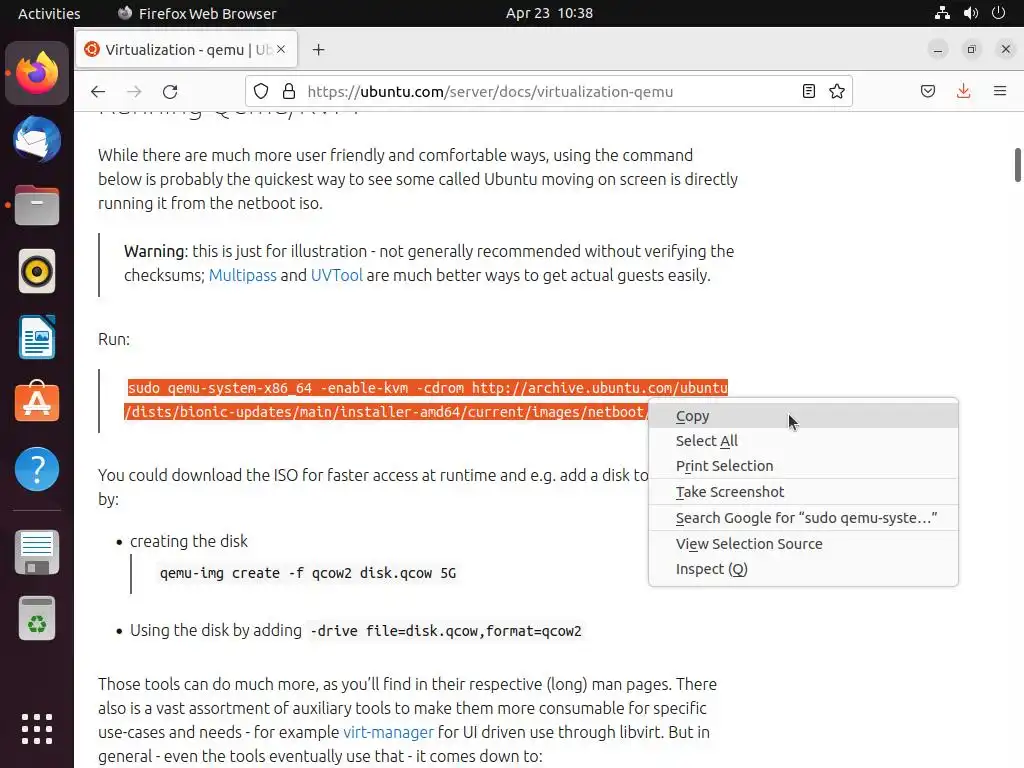The image size is (1024, 768).
Task: Open the clock showing Apr 23 10:38
Action: (x=549, y=13)
